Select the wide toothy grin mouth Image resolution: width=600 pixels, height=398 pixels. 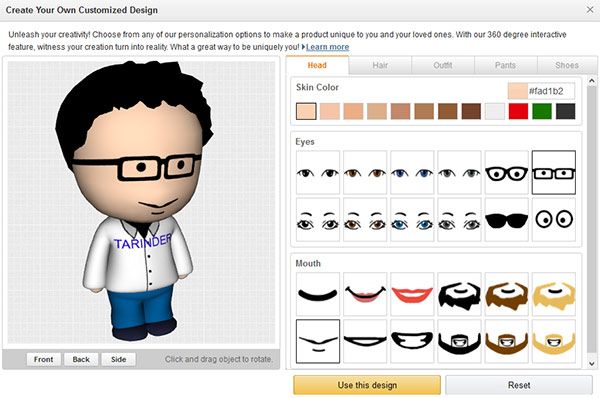click(x=412, y=341)
